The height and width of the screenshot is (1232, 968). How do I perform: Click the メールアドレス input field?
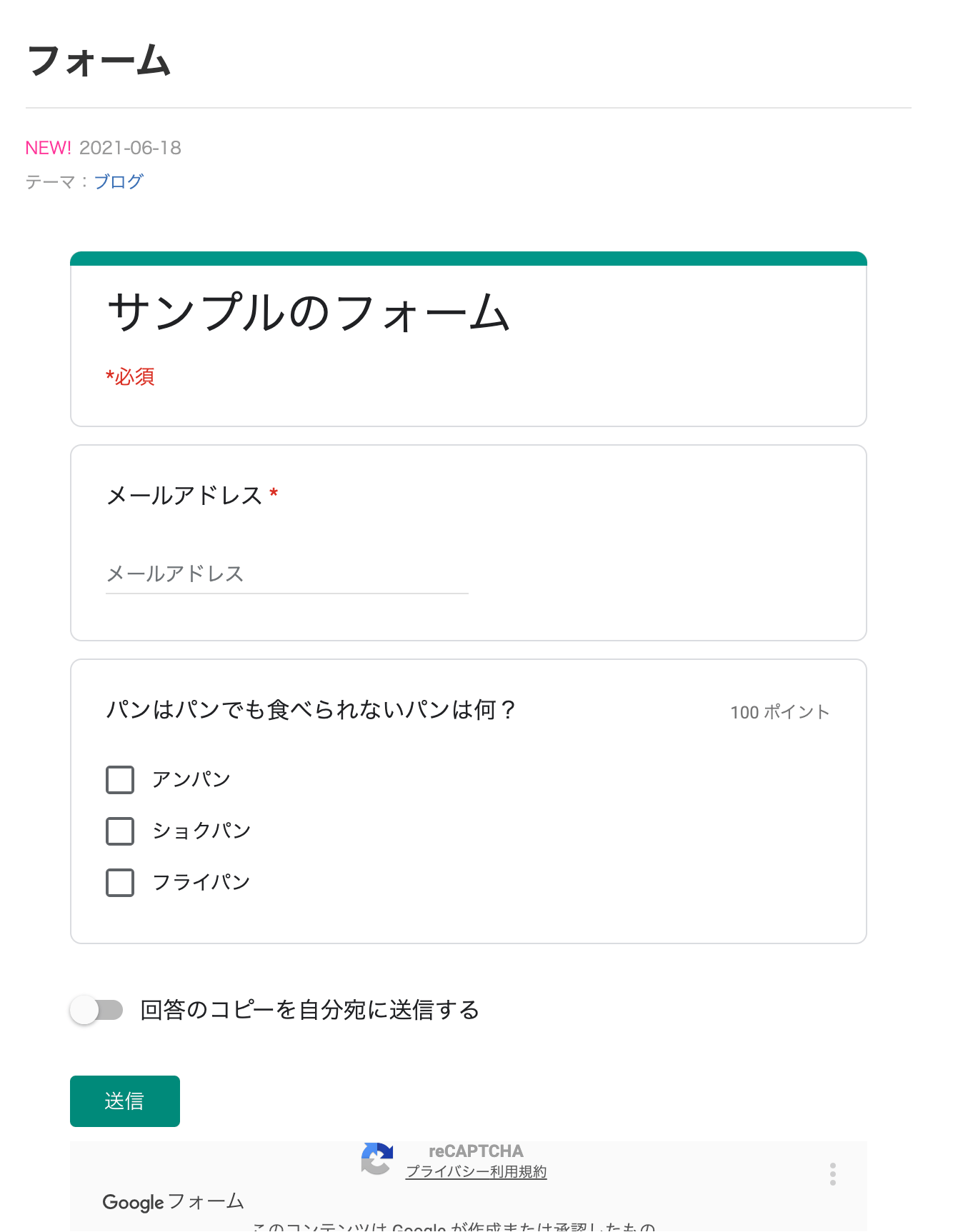(284, 574)
